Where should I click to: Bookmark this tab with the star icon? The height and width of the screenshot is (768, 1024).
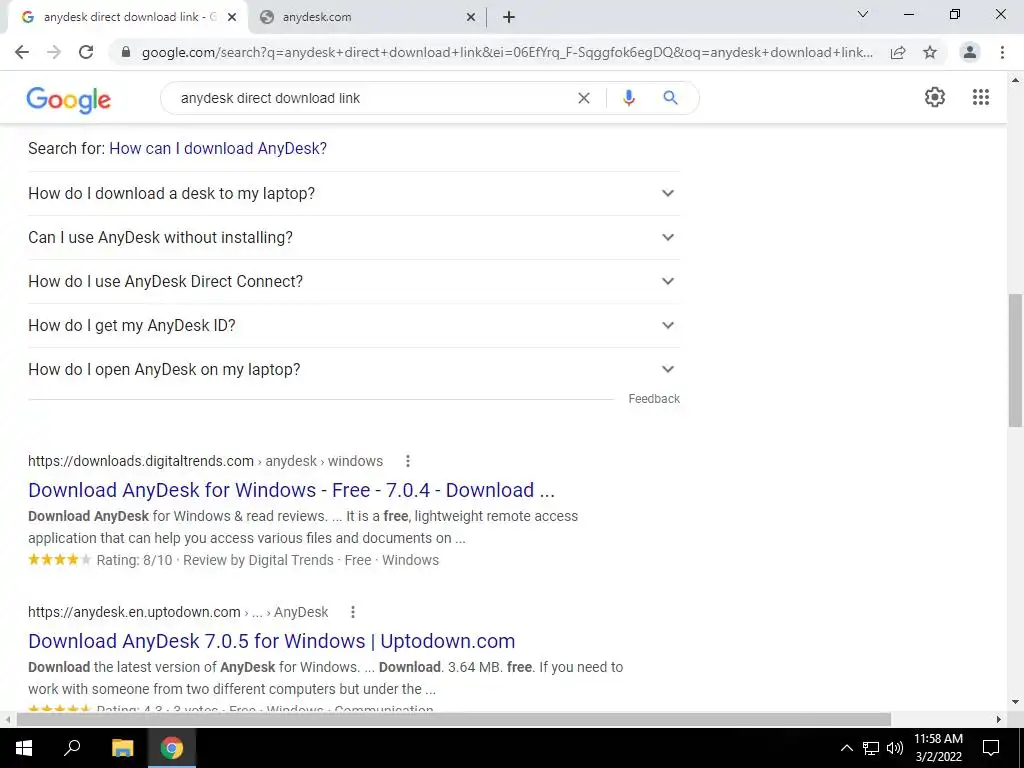coord(930,52)
